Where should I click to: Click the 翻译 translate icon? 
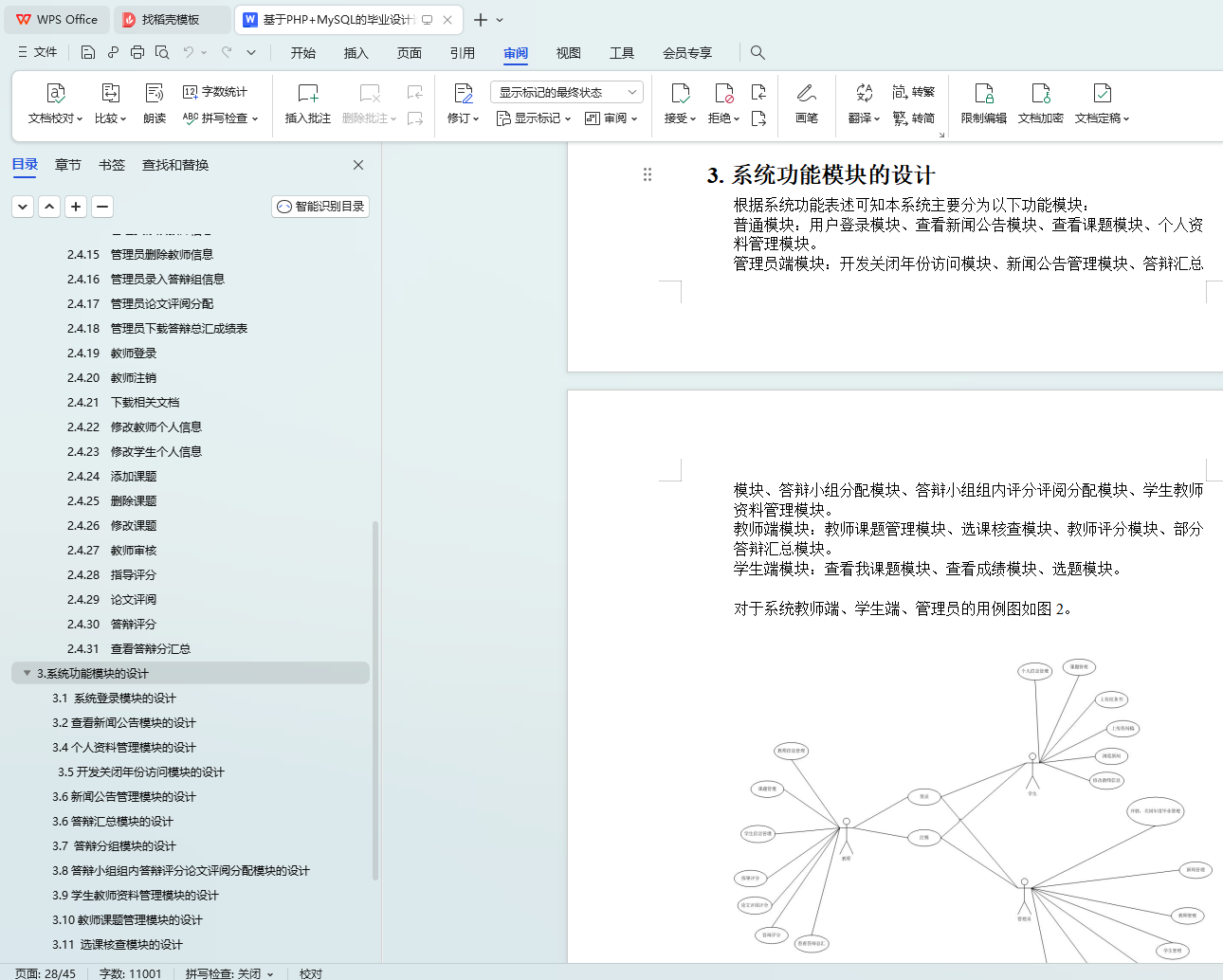[x=864, y=93]
